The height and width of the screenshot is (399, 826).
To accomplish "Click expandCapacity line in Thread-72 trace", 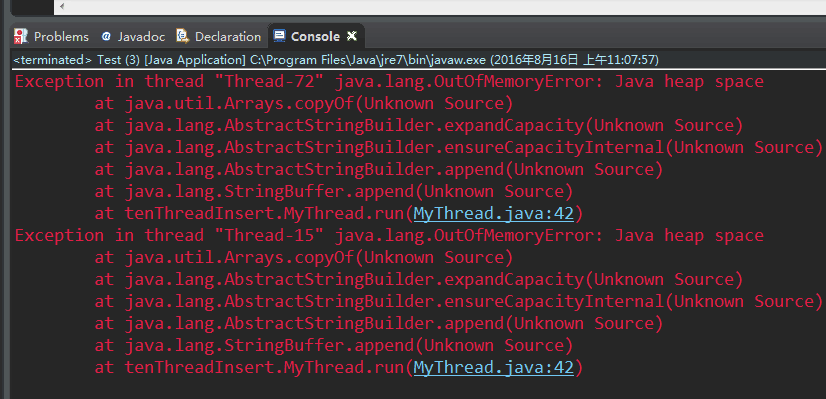I will click(x=419, y=126).
